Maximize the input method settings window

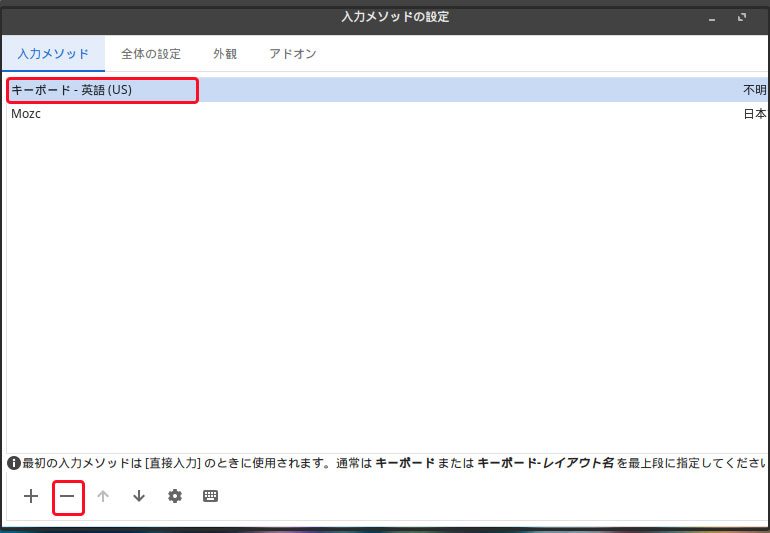[742, 18]
